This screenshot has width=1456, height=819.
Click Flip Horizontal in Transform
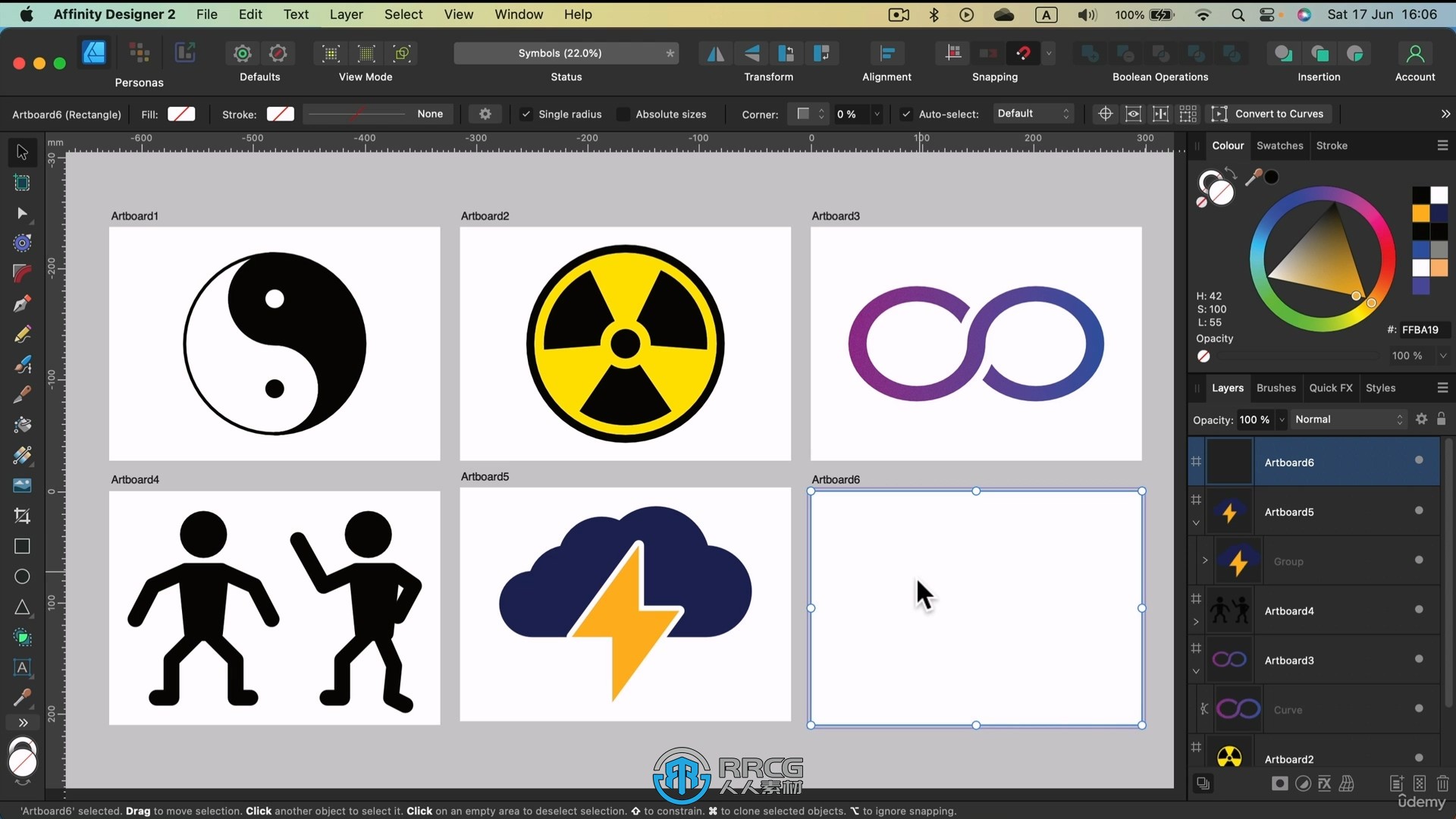point(715,53)
